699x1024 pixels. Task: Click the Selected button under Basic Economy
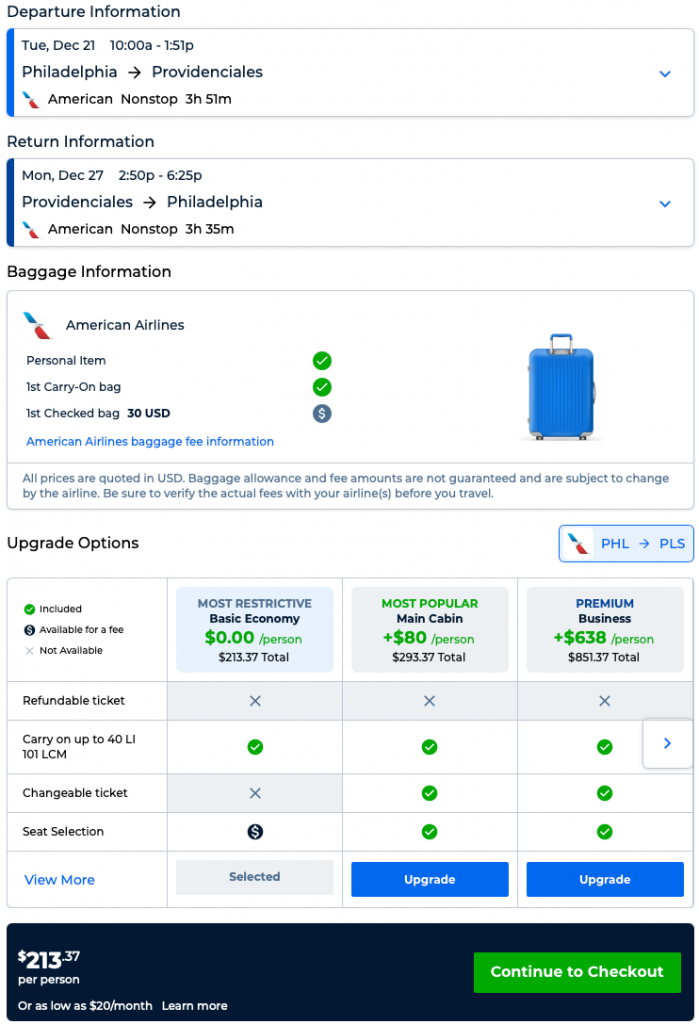coord(254,877)
